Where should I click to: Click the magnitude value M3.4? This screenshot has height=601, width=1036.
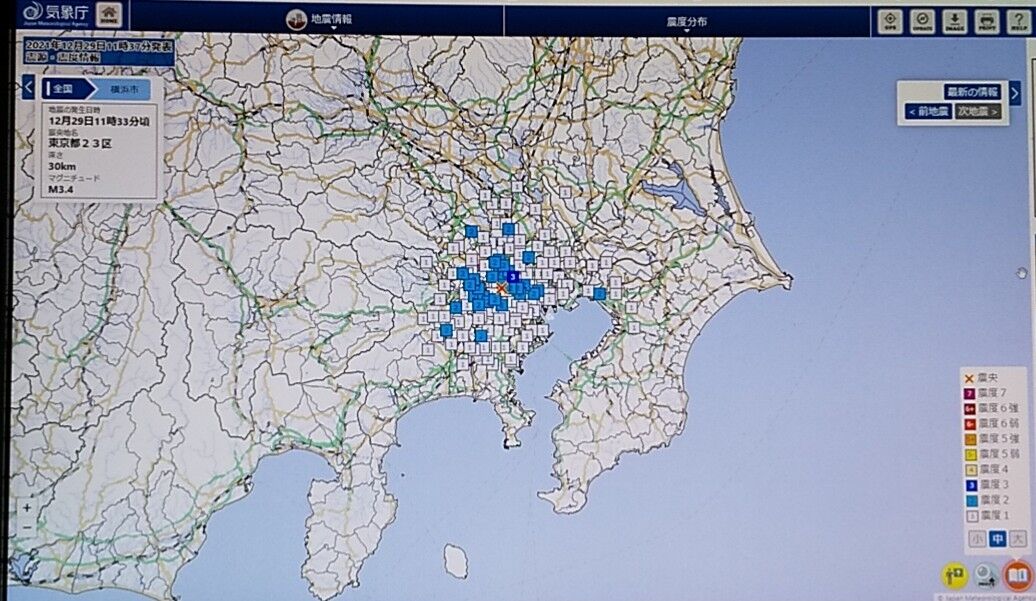61,190
